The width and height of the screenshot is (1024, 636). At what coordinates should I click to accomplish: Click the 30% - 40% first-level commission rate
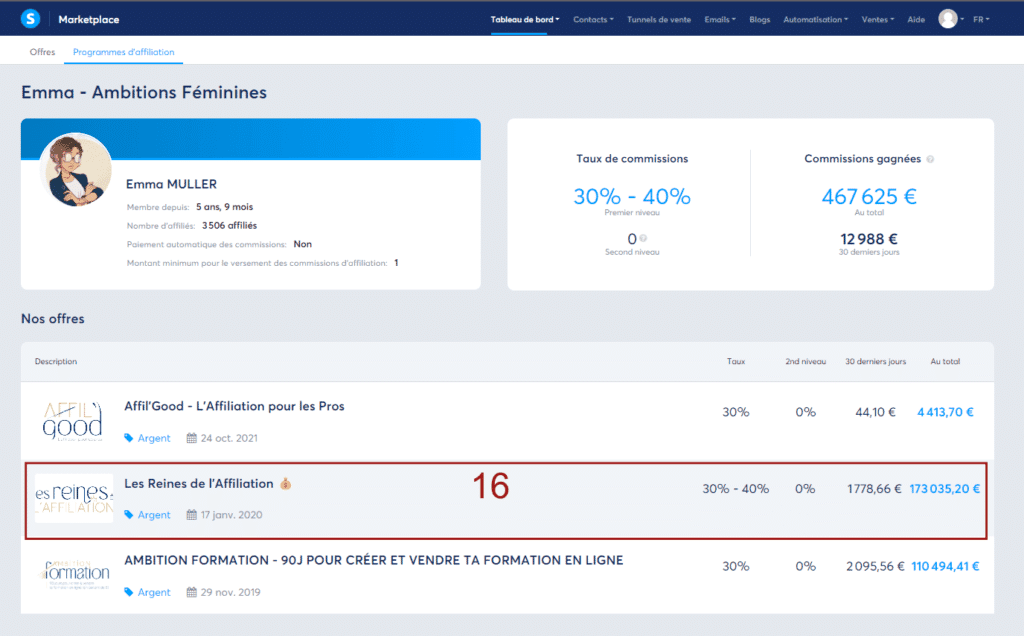point(632,196)
